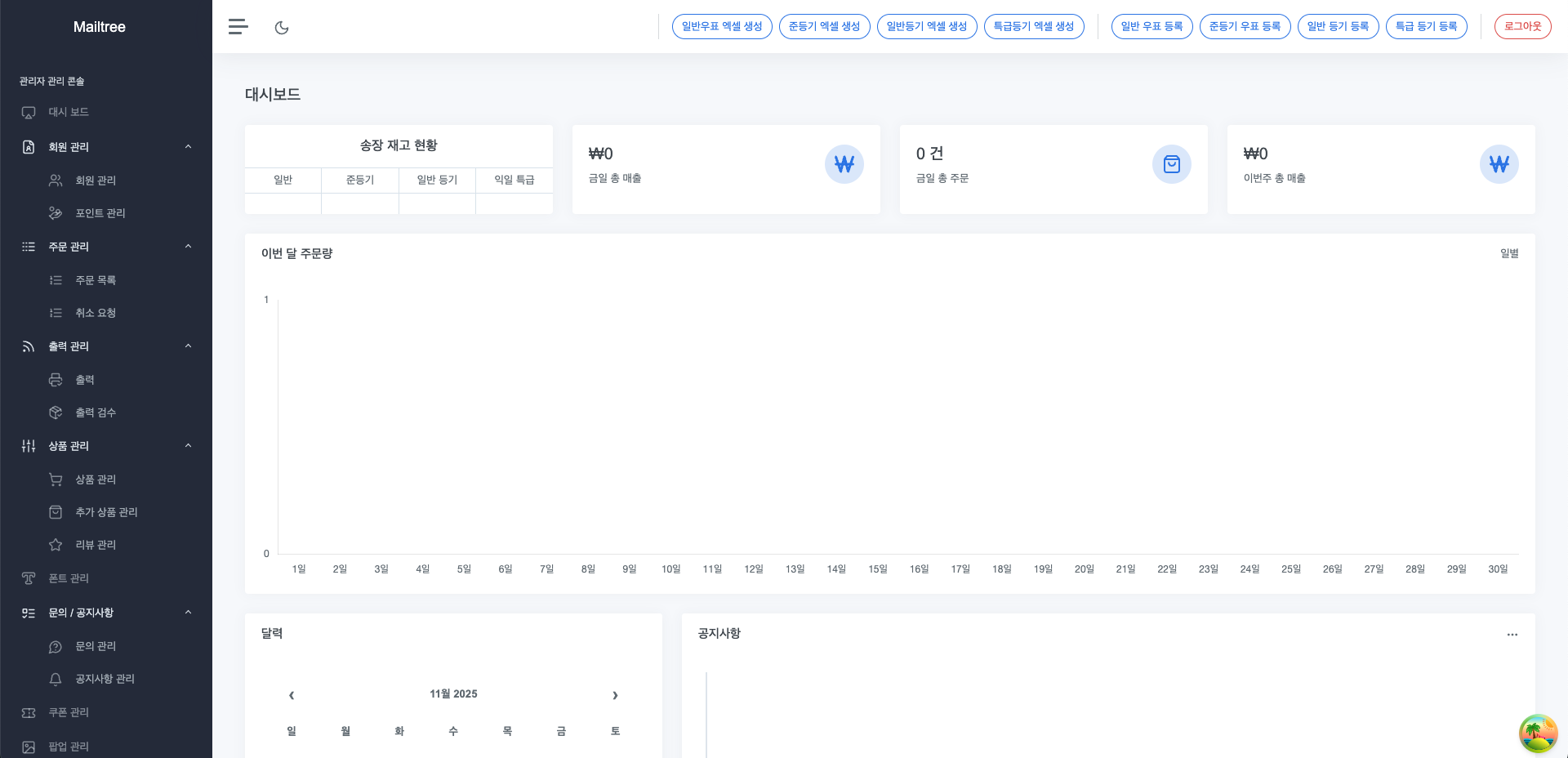Click 일반우표 엑셀 생성 button
This screenshot has height=758, width=1568.
pos(721,26)
